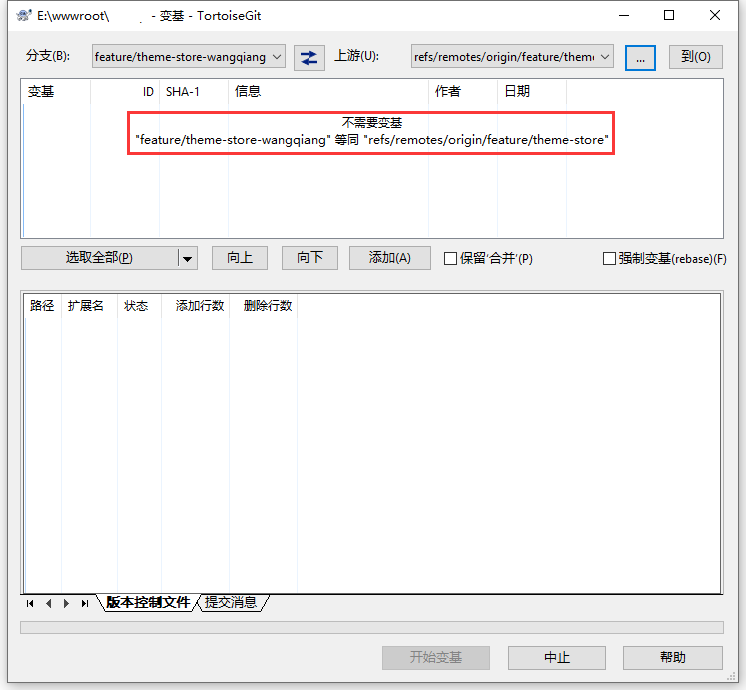Sort by the 日期 column header
This screenshot has width=746, height=690.
532,91
